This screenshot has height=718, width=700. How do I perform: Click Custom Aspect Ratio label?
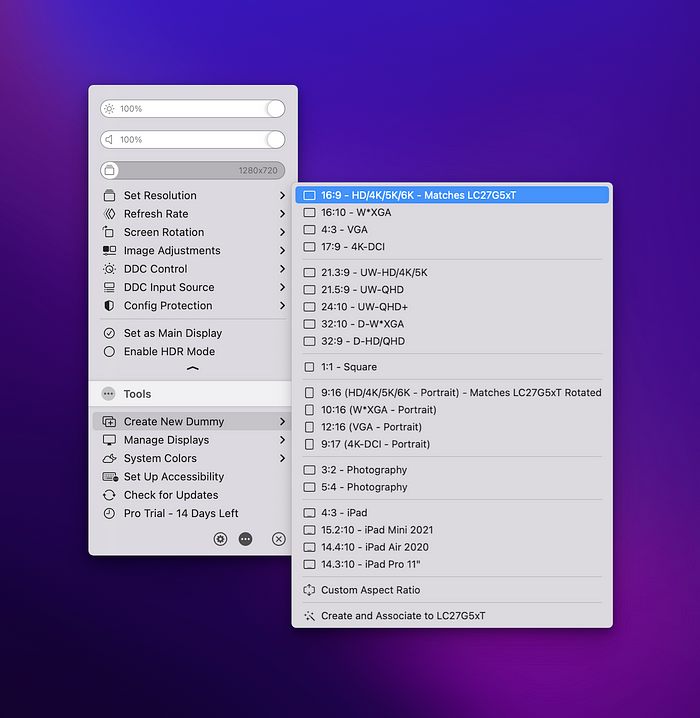pyautogui.click(x=370, y=590)
